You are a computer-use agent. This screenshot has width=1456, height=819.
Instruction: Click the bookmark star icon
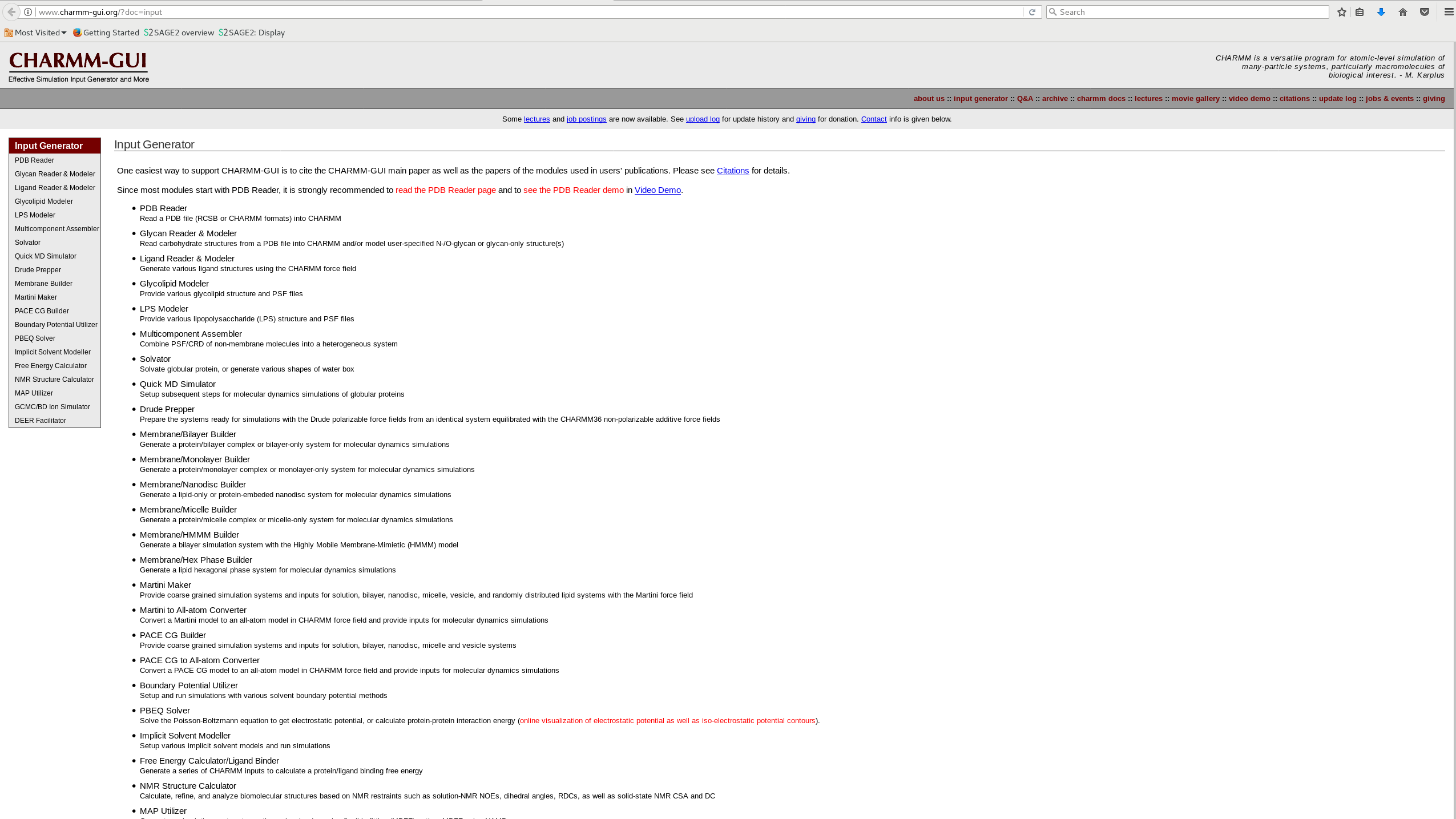click(1342, 12)
